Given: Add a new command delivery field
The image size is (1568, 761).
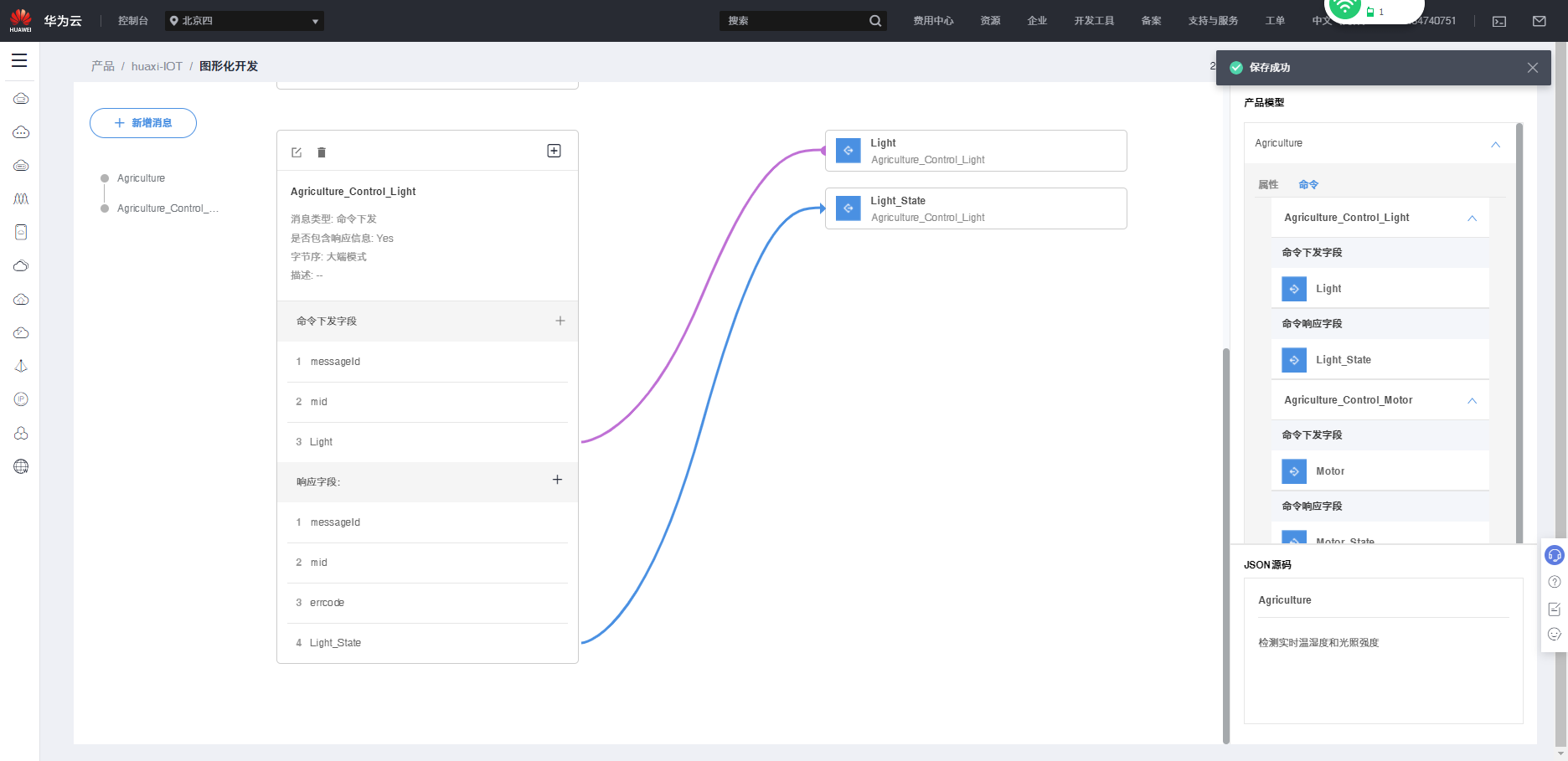Looking at the screenshot, I should pos(560,321).
